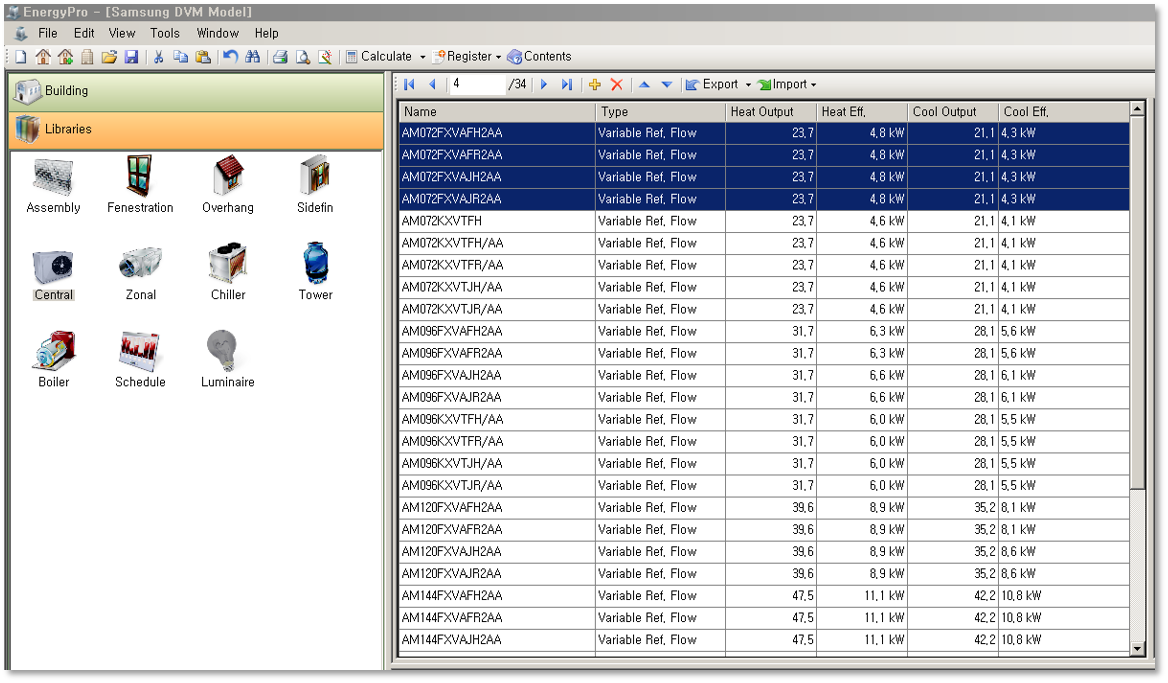Open the Calculate dropdown arrow

point(422,57)
